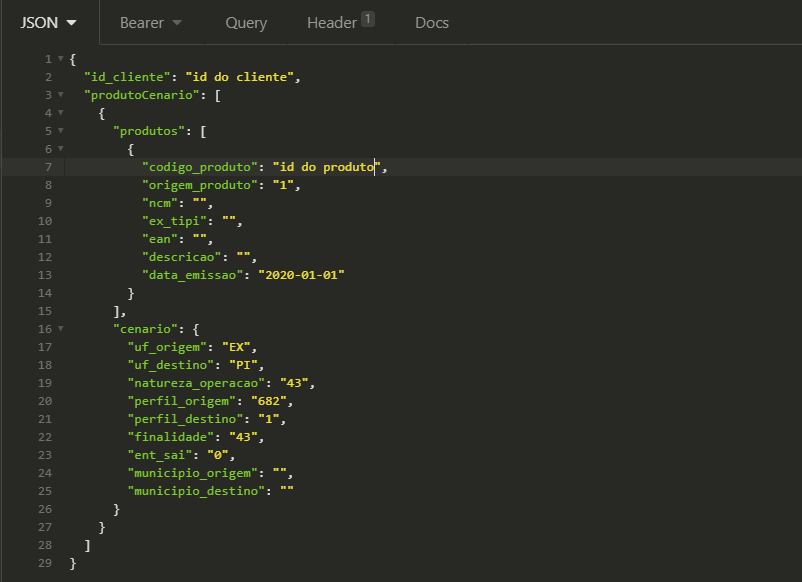Place cursor in "id do produto" value
802x582 pixels.
(327, 167)
